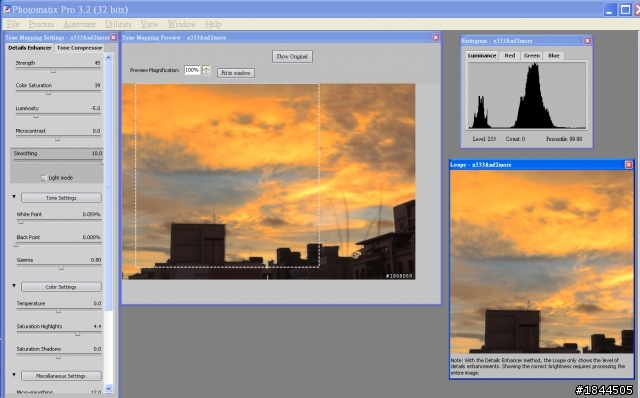640x398 pixels.
Task: Click the Gamma slider handle
Action: tap(61, 268)
